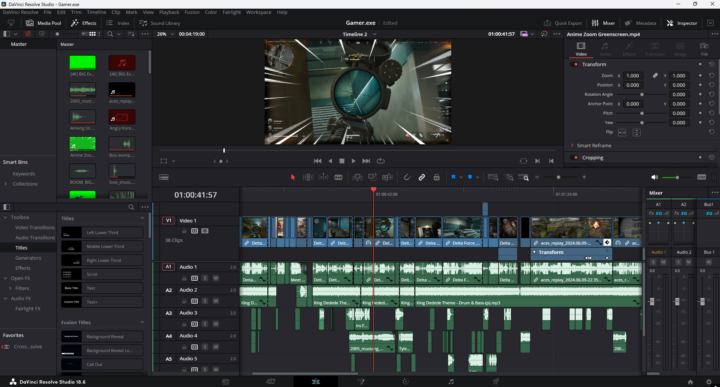The width and height of the screenshot is (720, 387).
Task: Open the Media Pool panel
Action: (x=44, y=23)
